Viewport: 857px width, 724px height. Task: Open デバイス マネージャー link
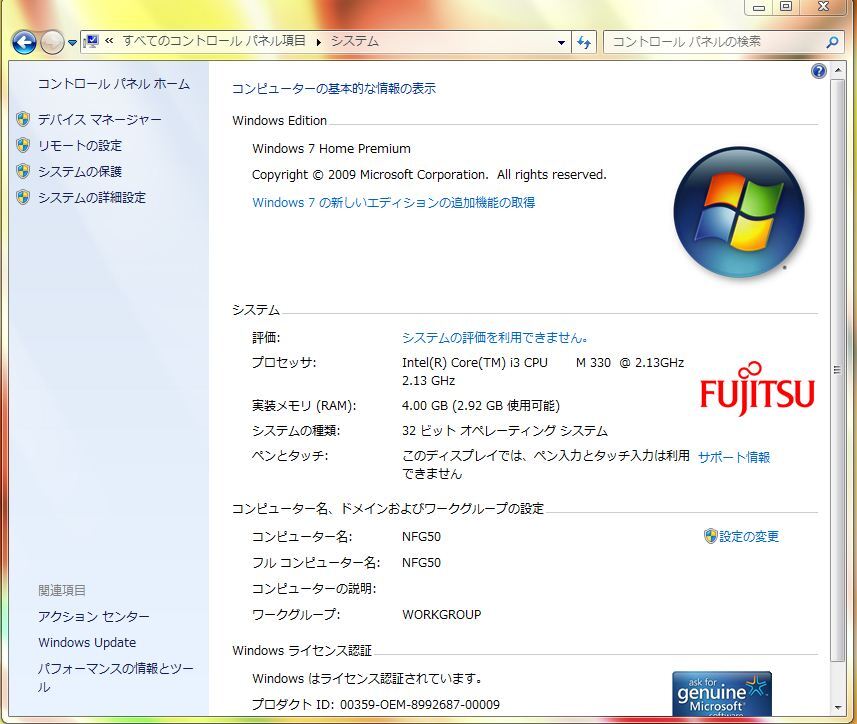99,120
